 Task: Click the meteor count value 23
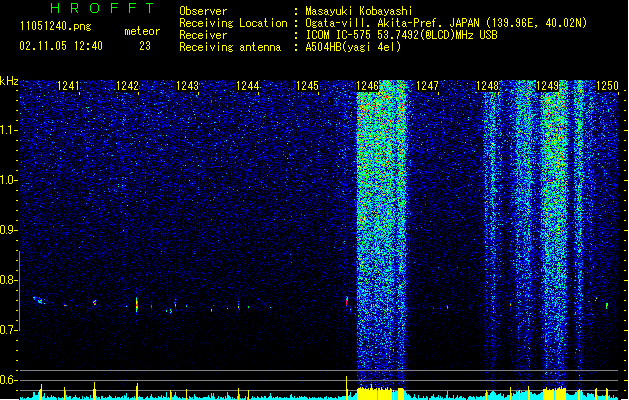click(145, 46)
